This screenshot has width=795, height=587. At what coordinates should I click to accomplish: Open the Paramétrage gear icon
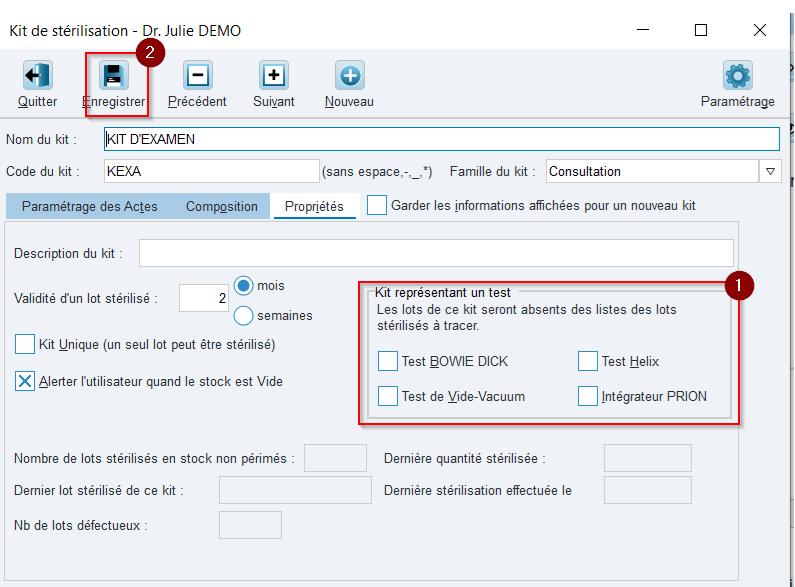coord(738,76)
